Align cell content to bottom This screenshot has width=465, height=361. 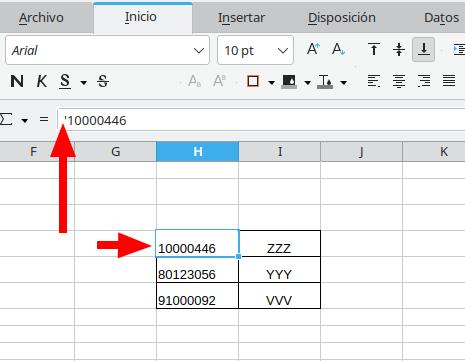click(x=424, y=50)
